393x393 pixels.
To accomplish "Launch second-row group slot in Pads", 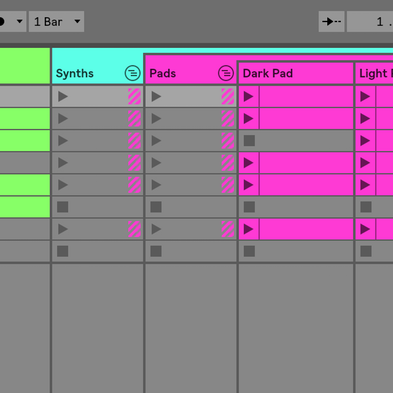I will click(x=156, y=119).
